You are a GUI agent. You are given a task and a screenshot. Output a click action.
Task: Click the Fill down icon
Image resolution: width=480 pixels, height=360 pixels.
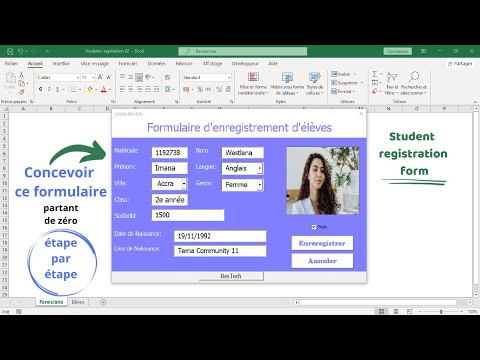pyautogui.click(x=375, y=83)
